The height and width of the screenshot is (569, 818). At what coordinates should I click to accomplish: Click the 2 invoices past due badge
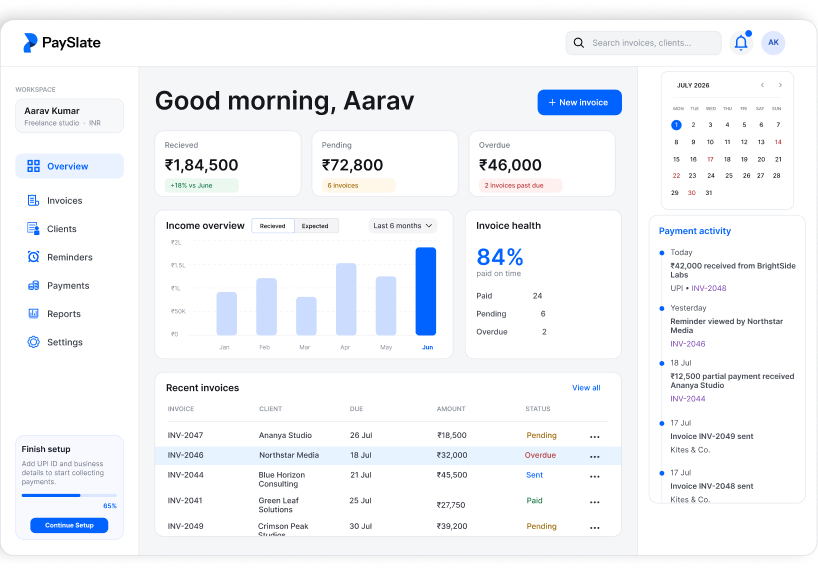[x=520, y=185]
